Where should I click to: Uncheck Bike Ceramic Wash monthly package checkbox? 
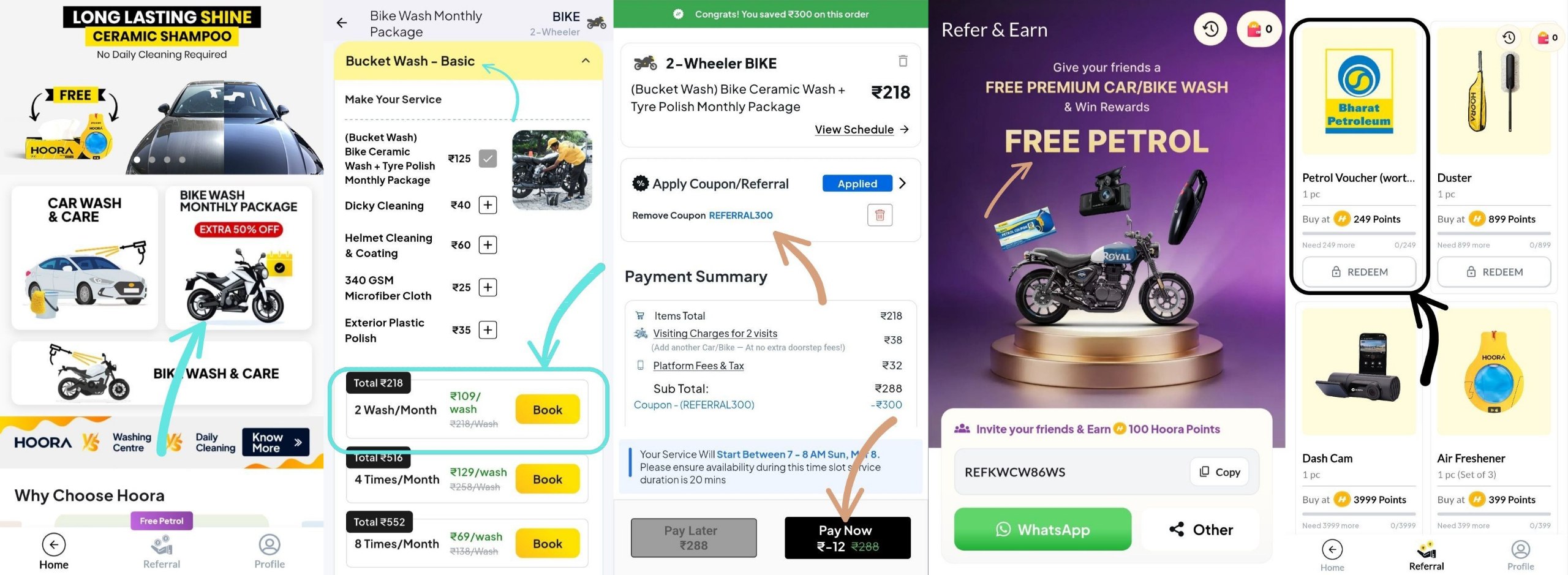click(488, 159)
